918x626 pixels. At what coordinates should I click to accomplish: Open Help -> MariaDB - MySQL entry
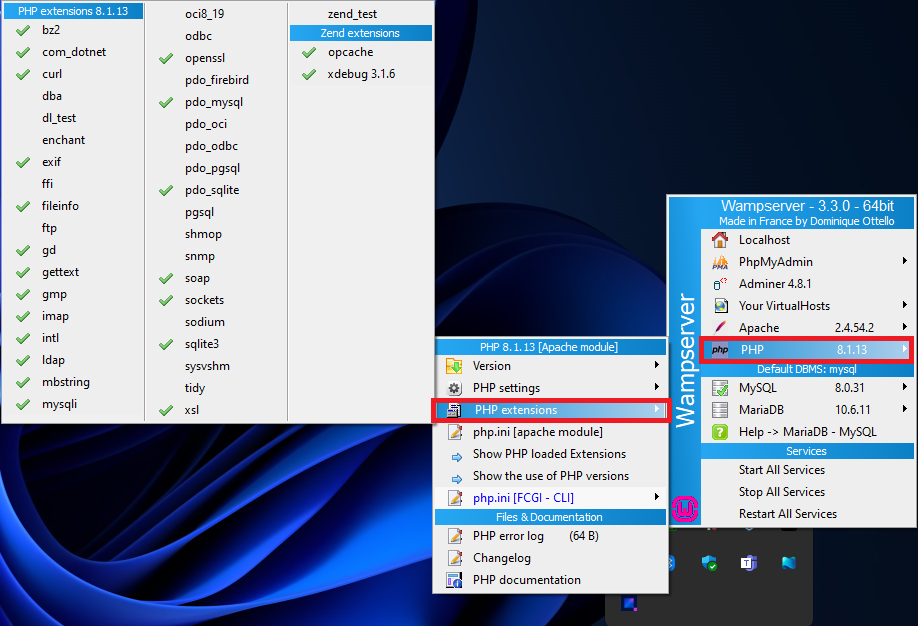tap(807, 432)
